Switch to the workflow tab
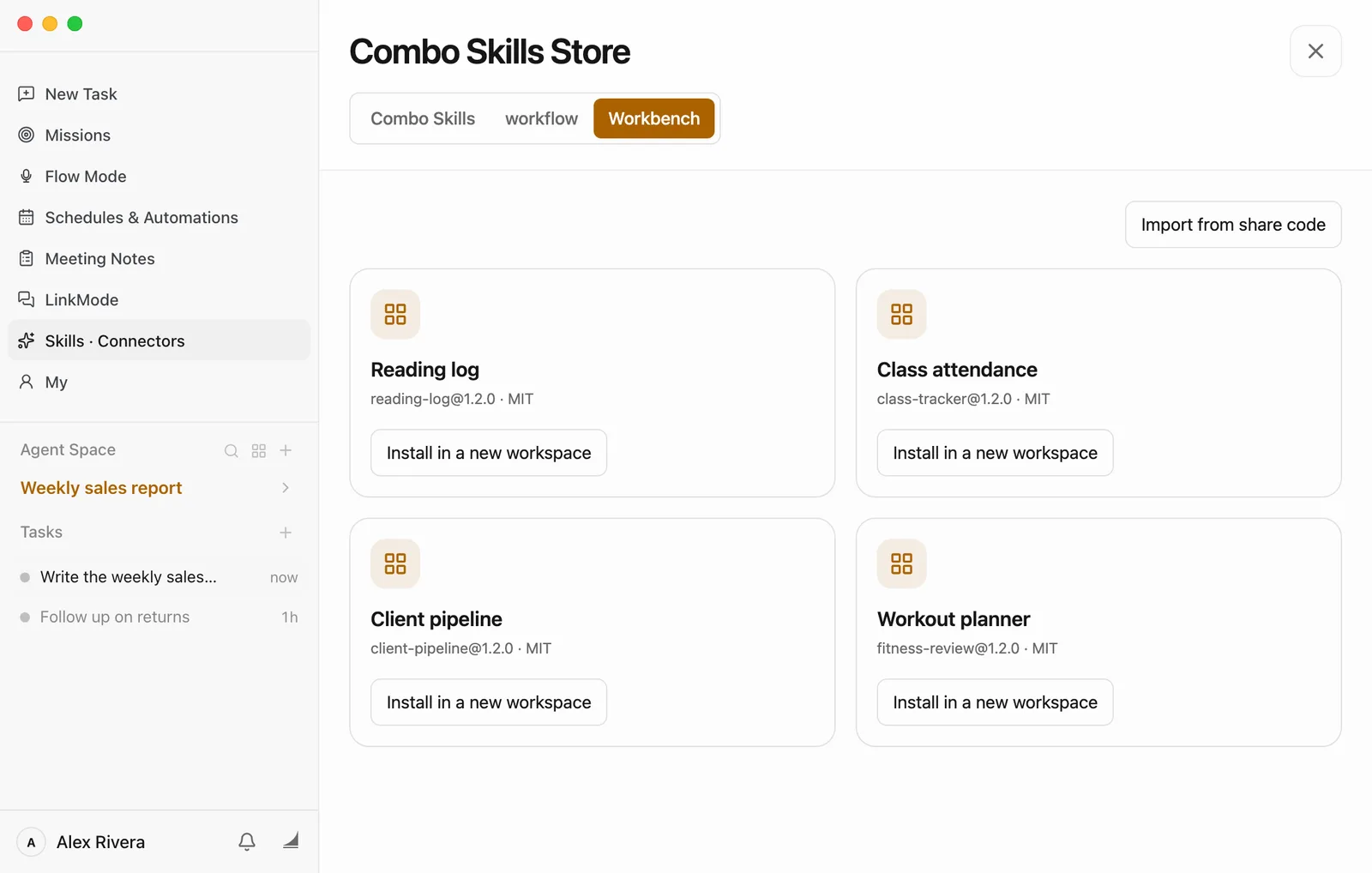Viewport: 1372px width, 873px height. point(541,118)
